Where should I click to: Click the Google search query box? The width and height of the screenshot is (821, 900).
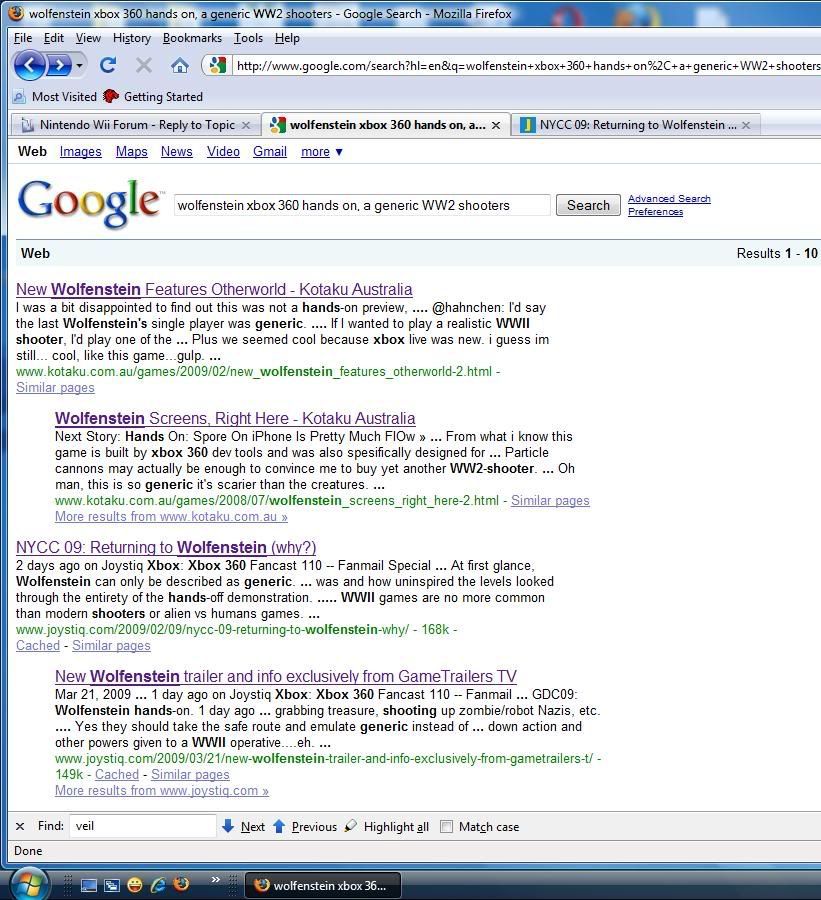point(362,205)
